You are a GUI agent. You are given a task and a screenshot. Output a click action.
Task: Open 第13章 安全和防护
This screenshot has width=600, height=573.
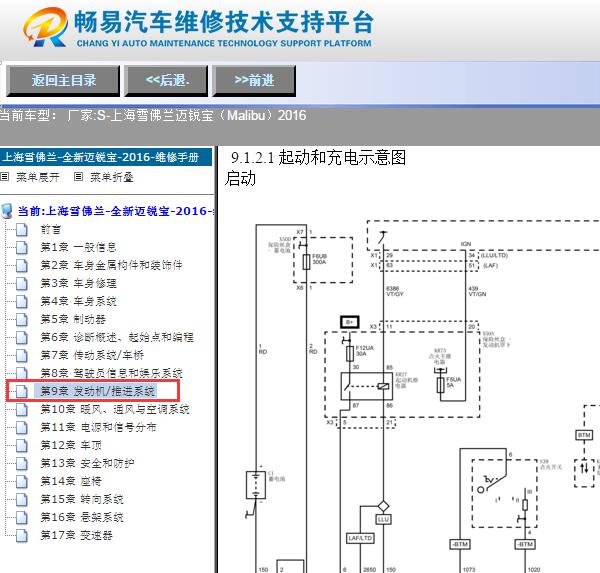87,463
